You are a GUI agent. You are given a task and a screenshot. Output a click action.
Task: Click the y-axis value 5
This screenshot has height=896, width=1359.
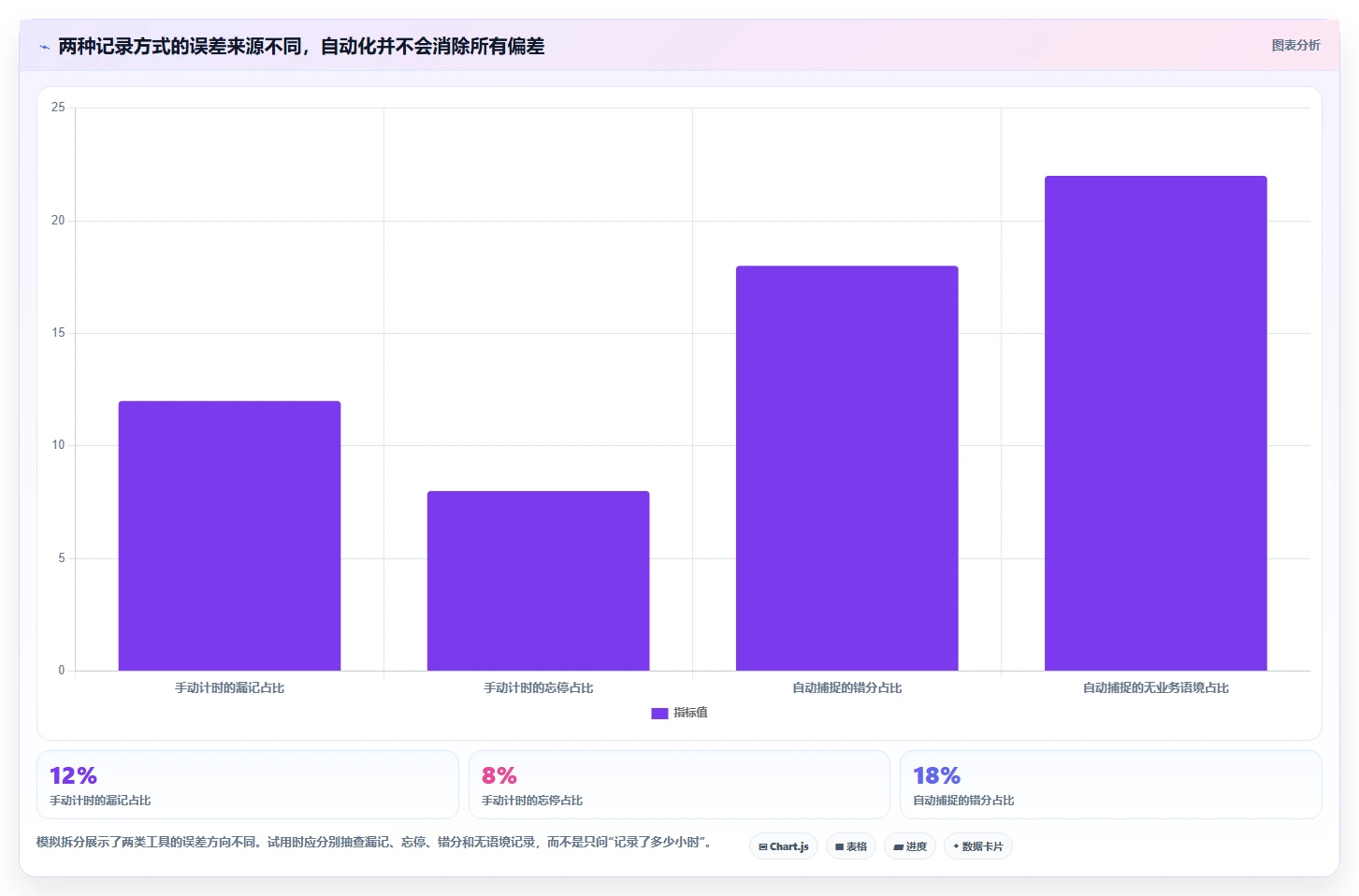tap(62, 558)
